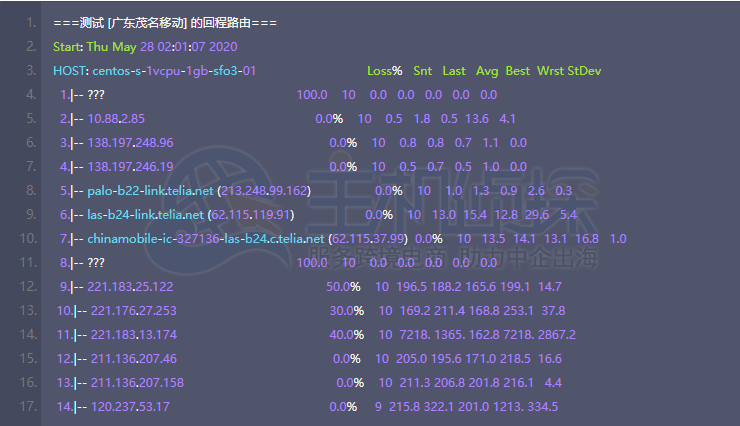
Task: Click the StDev column header
Action: 584,71
